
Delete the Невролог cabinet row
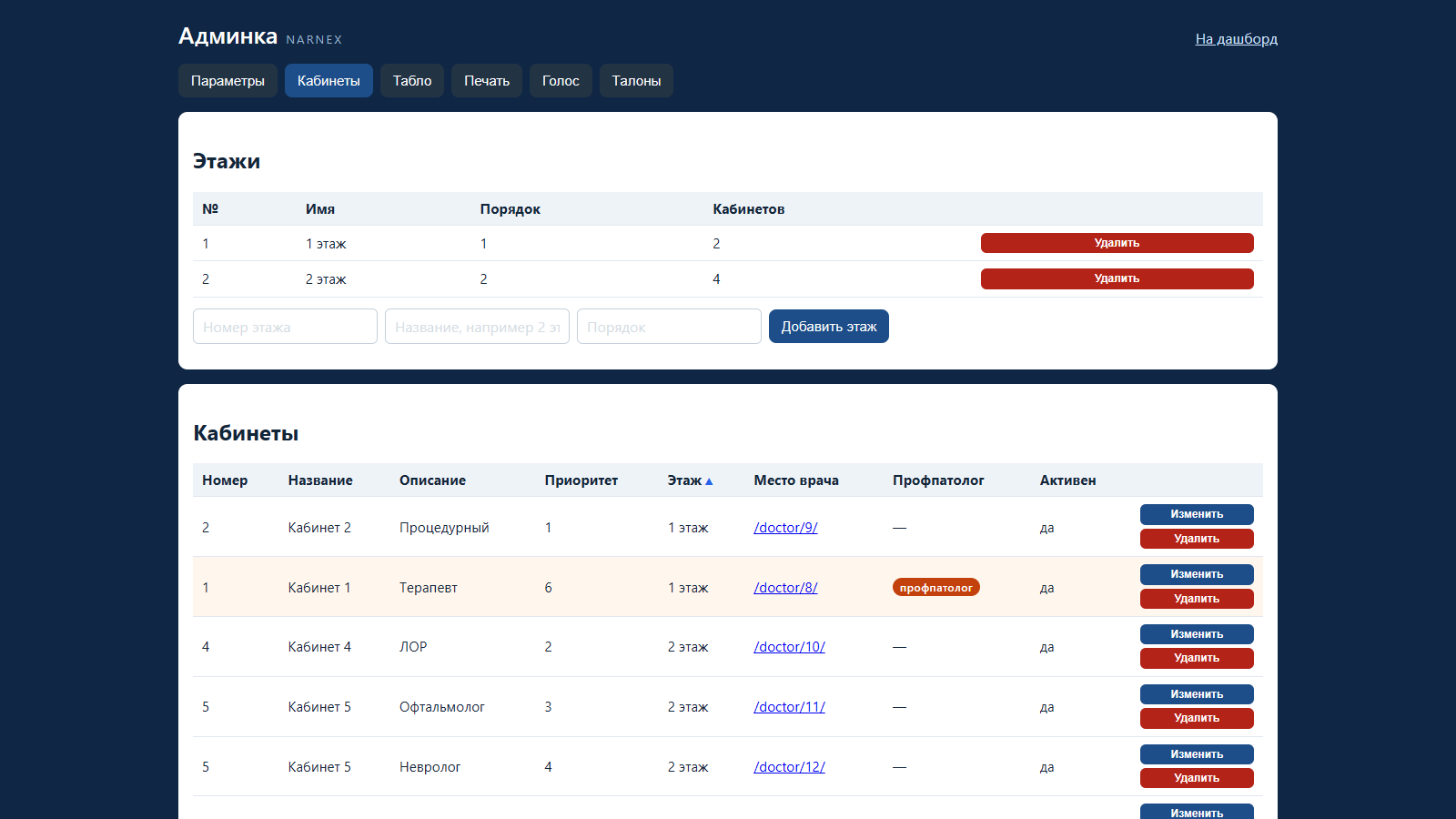pos(1197,778)
